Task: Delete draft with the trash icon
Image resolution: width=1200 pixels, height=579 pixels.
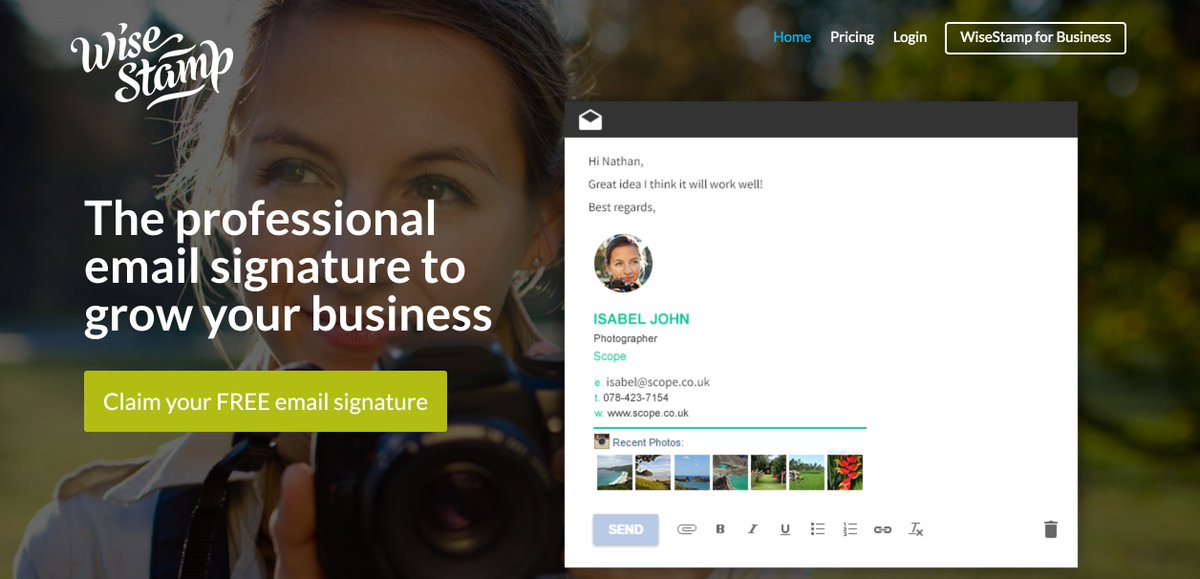Action: [1051, 529]
